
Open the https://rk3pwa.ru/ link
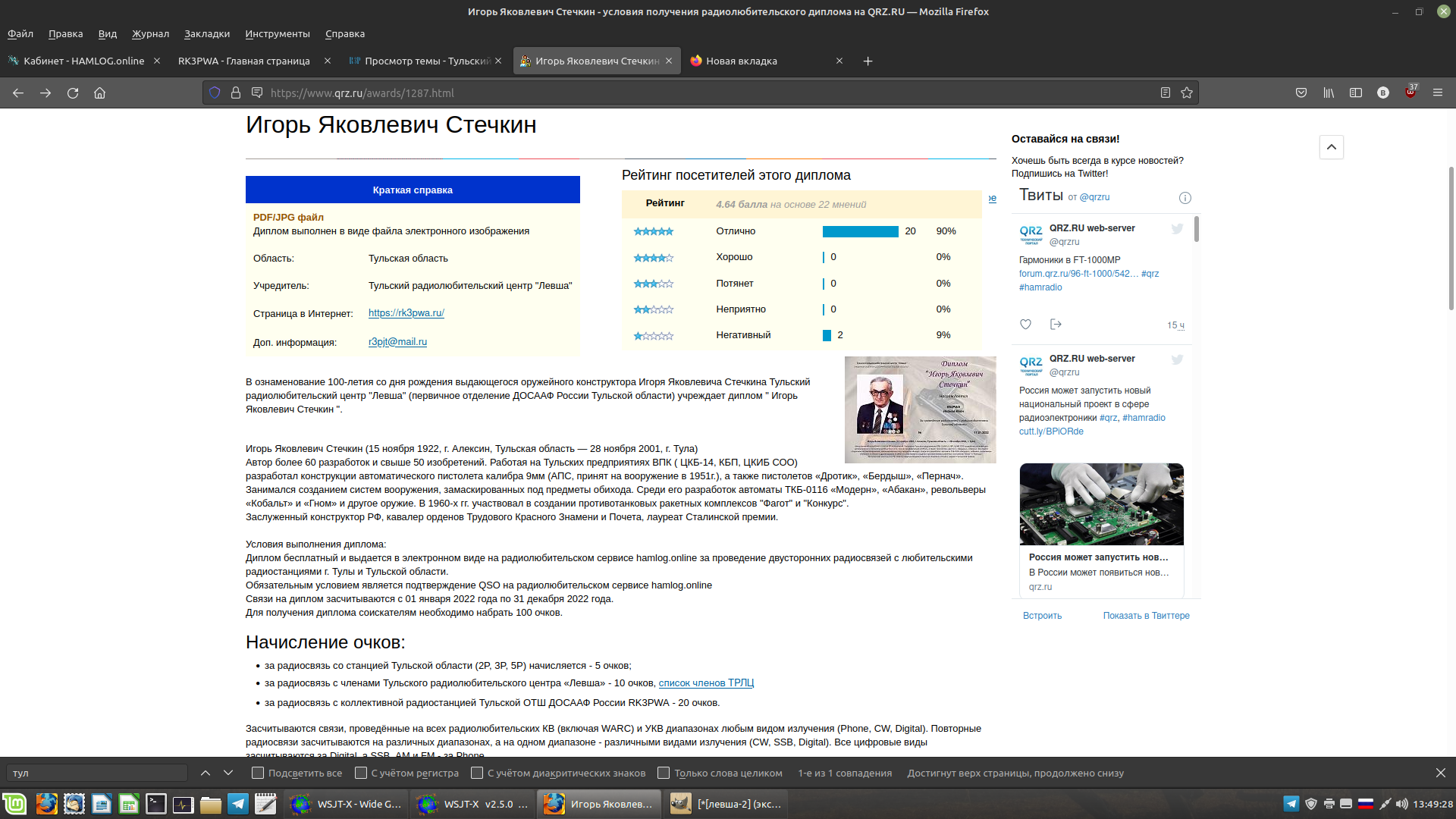click(406, 313)
